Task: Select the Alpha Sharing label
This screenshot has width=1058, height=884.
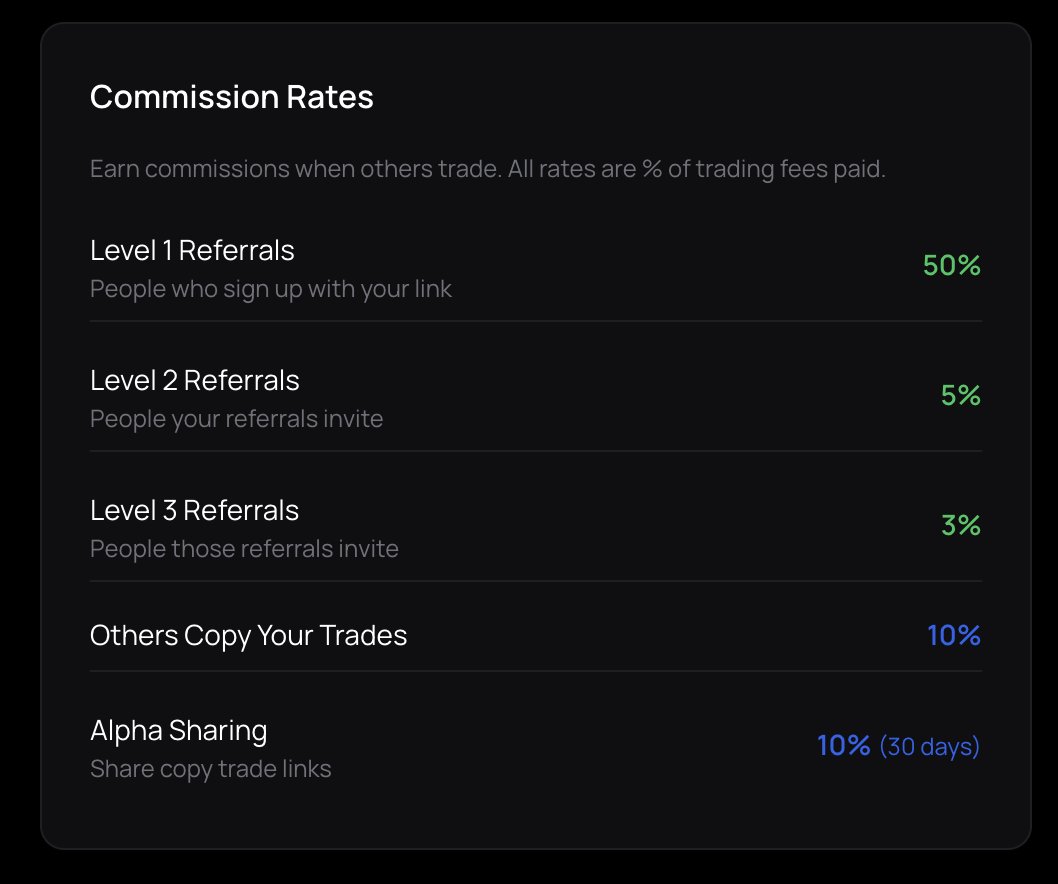Action: tap(178, 731)
